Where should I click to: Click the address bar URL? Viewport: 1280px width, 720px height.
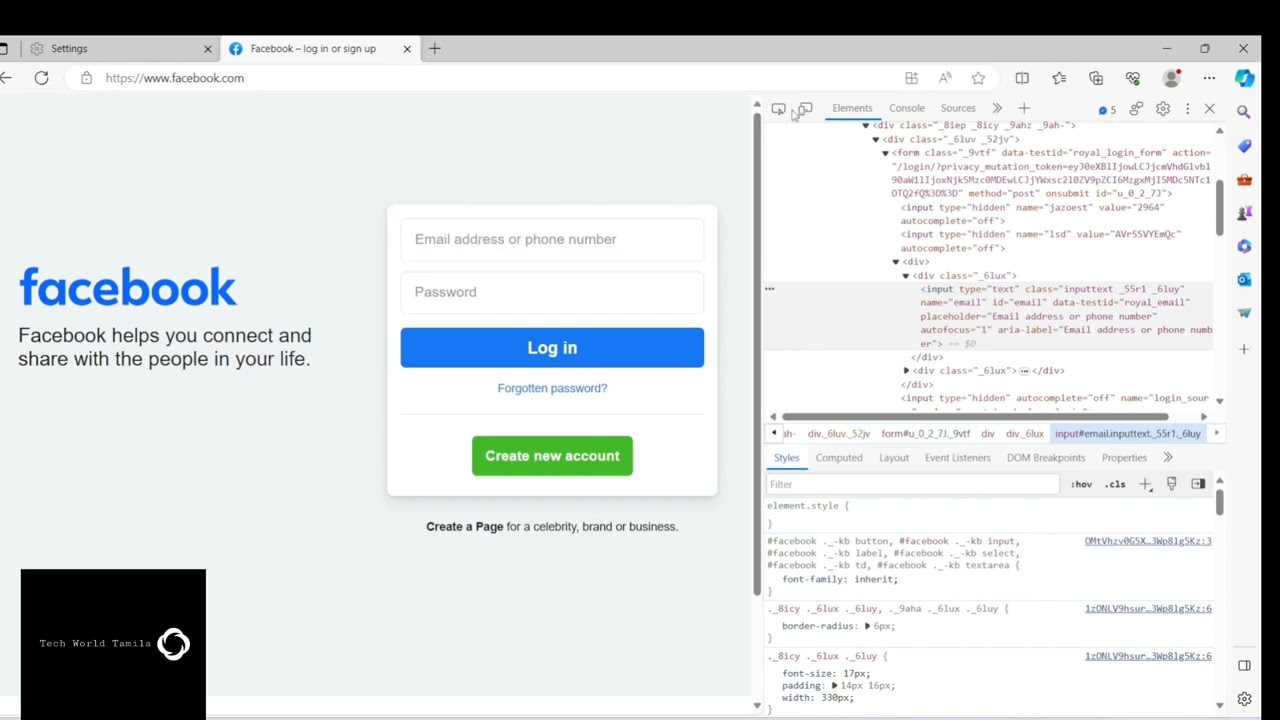pyautogui.click(x=175, y=78)
